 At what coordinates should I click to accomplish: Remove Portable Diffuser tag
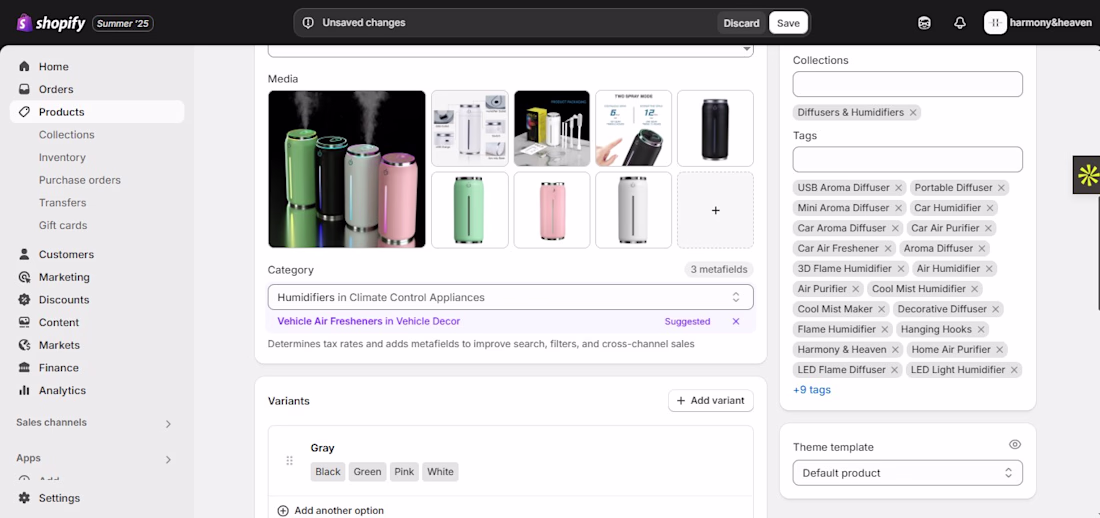pyautogui.click(x=1001, y=188)
